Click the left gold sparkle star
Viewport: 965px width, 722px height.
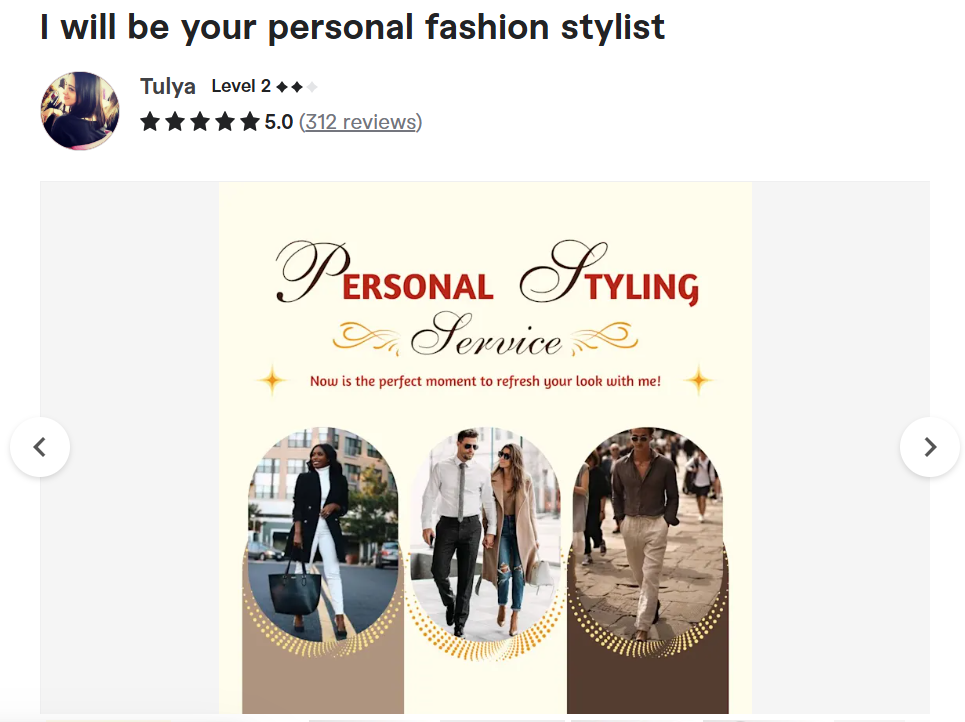(271, 380)
